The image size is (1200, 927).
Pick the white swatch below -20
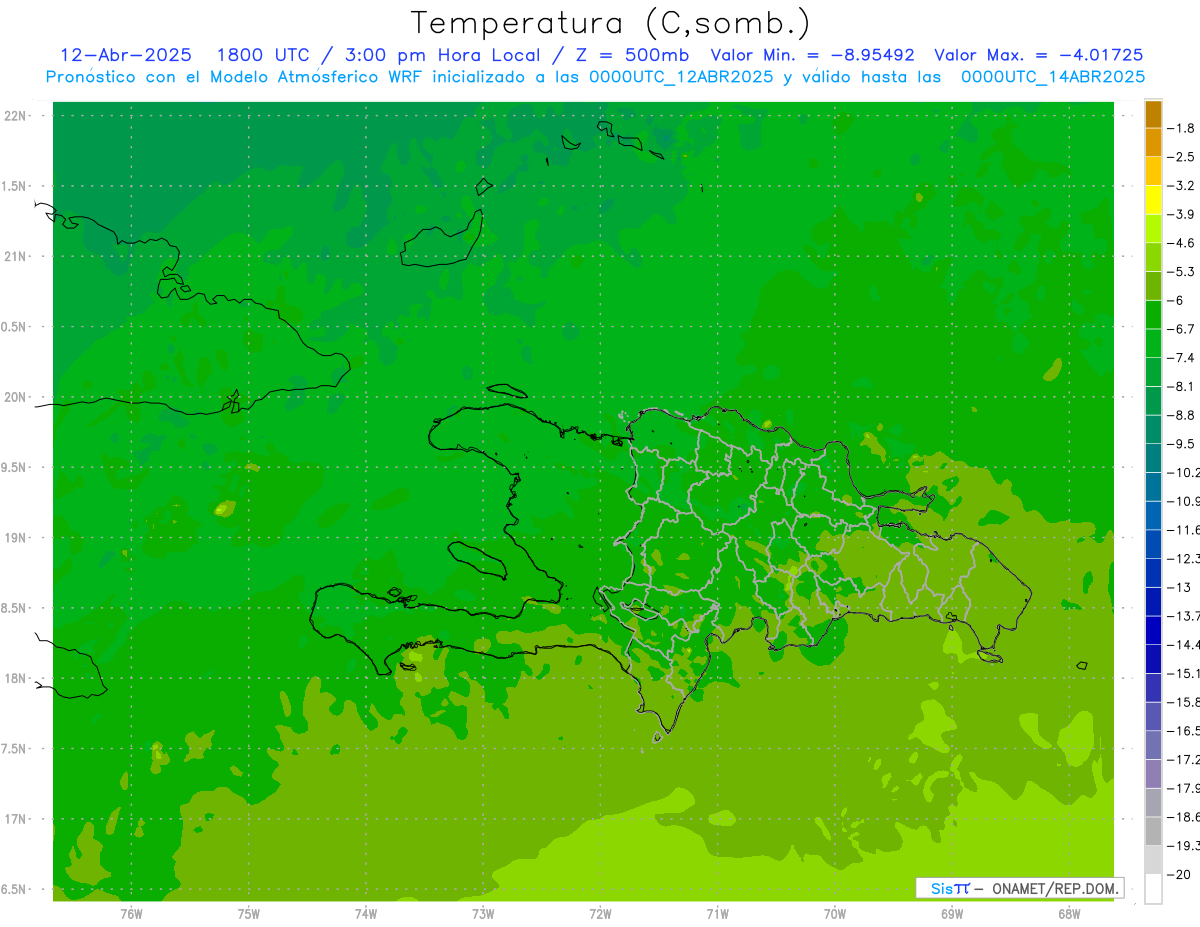[1153, 889]
